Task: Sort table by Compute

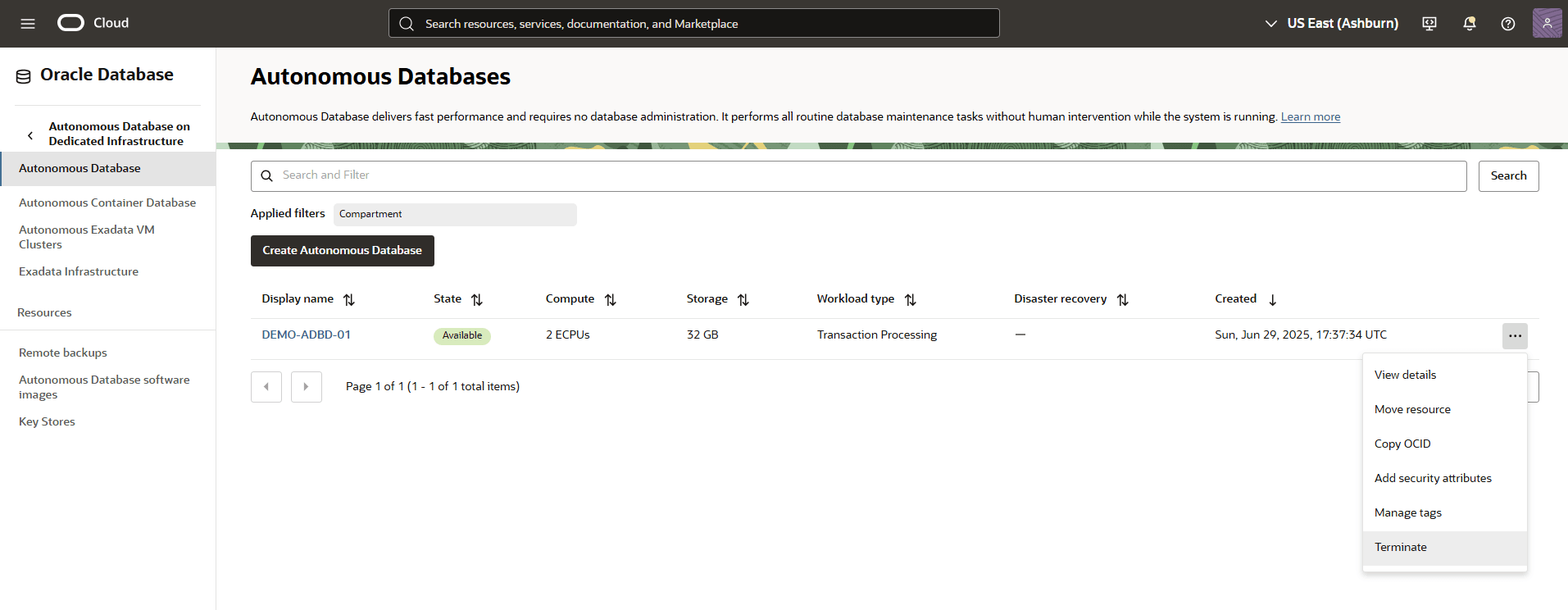Action: coord(611,300)
